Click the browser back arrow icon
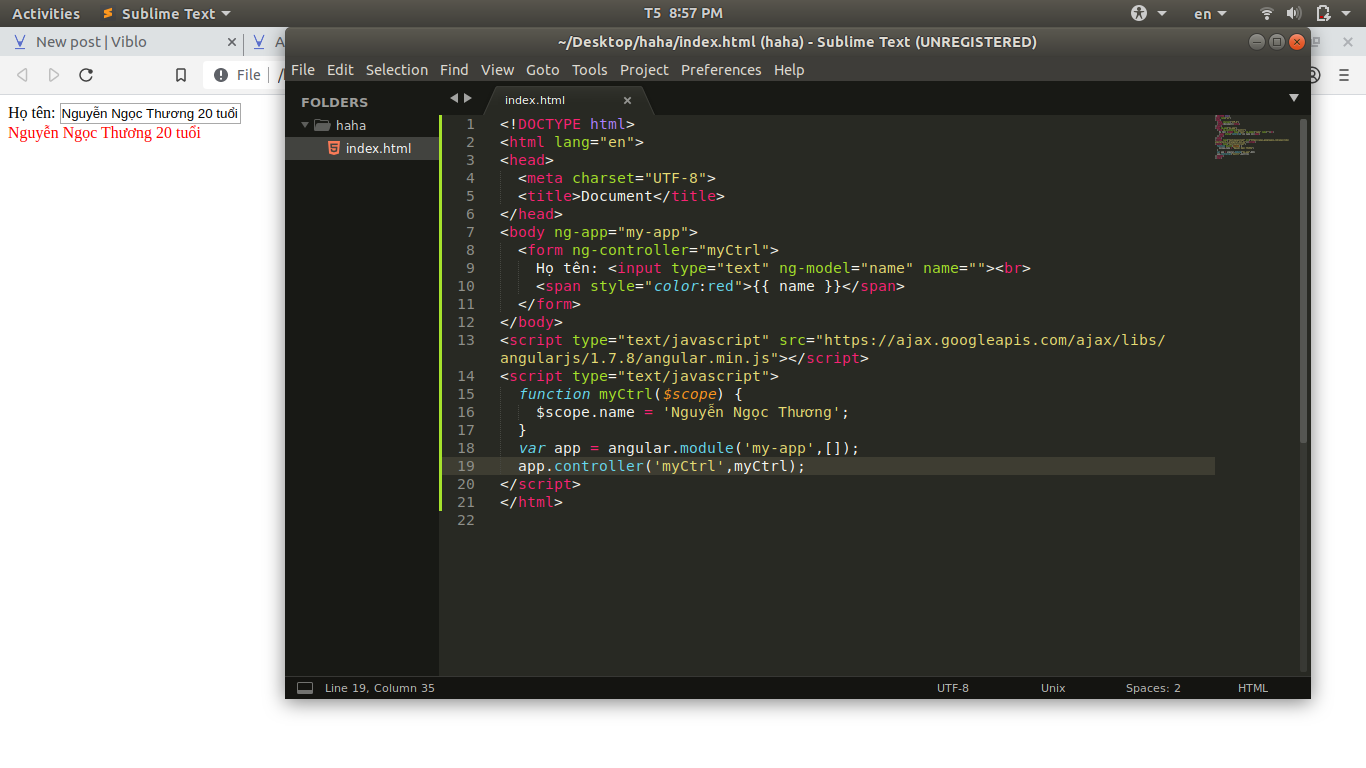Image resolution: width=1366 pixels, height=768 pixels. coord(22,75)
